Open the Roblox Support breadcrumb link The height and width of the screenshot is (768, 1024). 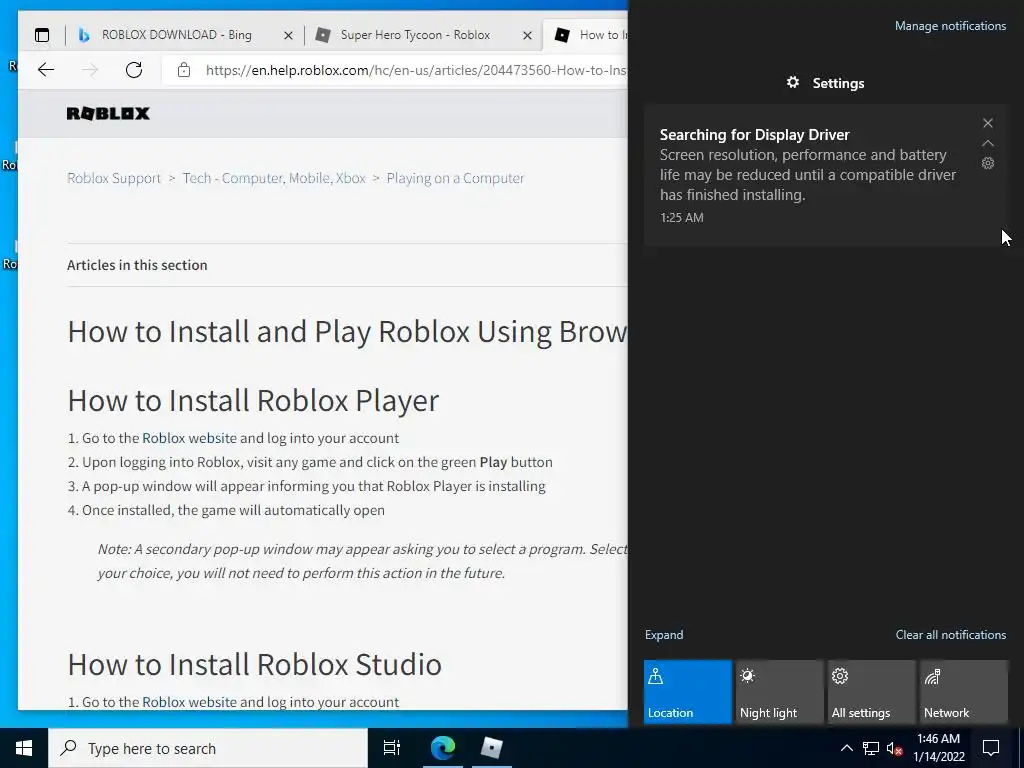pos(114,178)
